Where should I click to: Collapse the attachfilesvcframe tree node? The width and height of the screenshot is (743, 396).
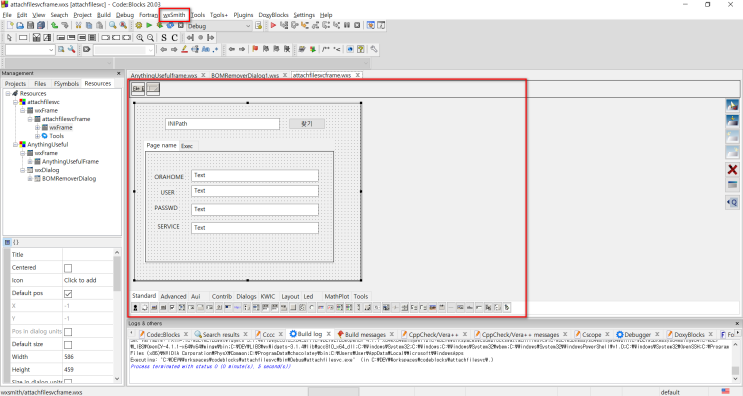click(30, 119)
